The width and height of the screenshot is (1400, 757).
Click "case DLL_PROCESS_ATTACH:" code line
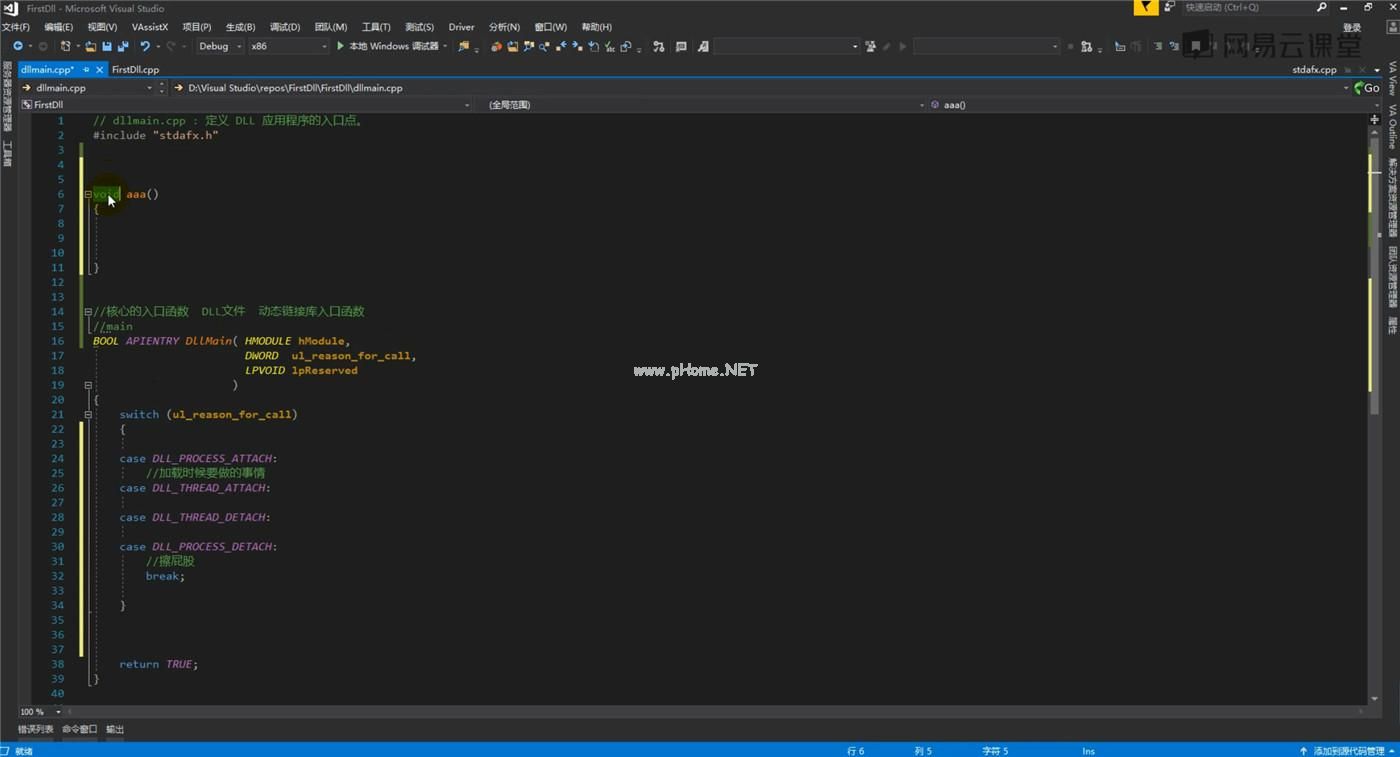point(198,459)
